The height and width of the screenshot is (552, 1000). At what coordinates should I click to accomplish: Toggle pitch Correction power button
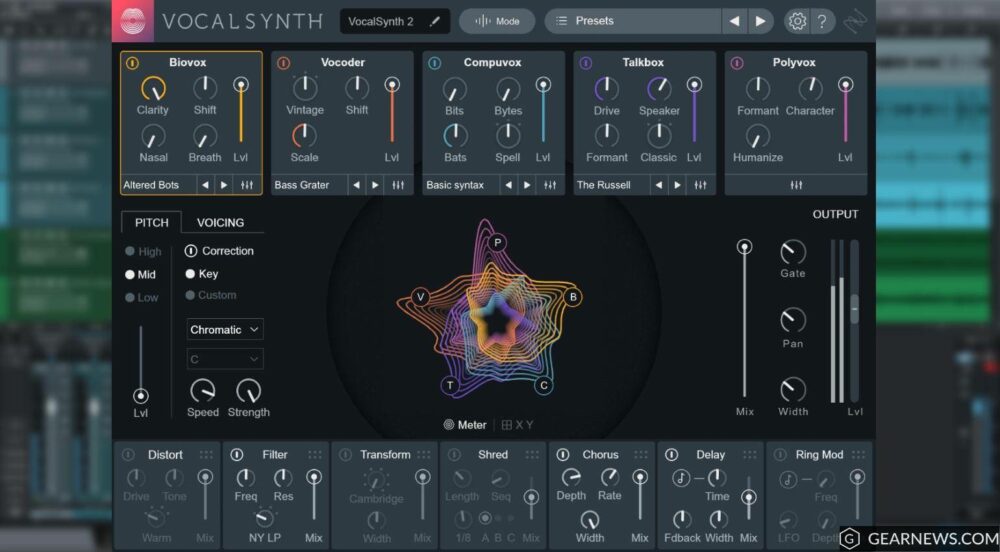tap(191, 251)
